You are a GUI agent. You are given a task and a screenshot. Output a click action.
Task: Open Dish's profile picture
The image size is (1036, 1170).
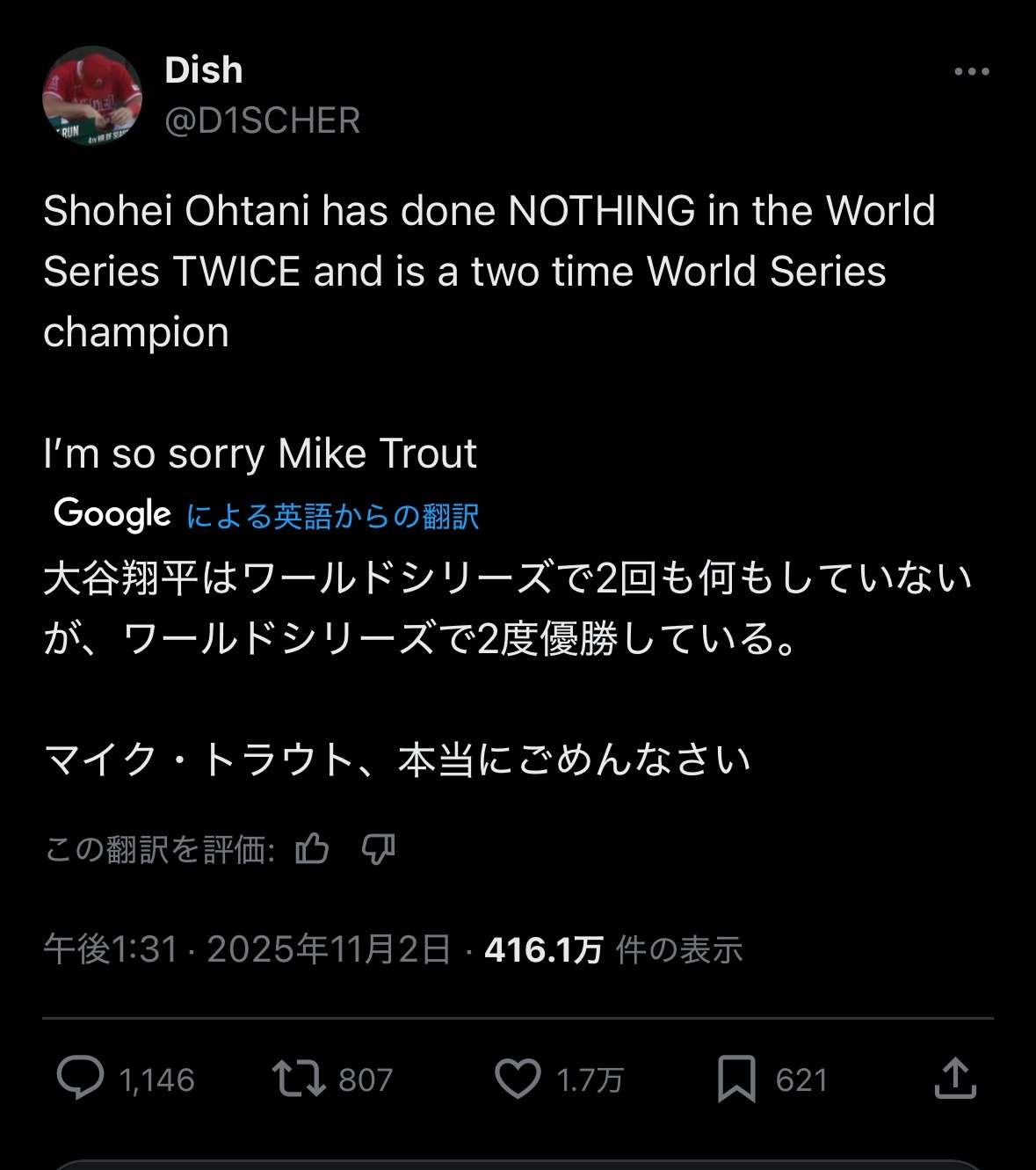click(92, 96)
